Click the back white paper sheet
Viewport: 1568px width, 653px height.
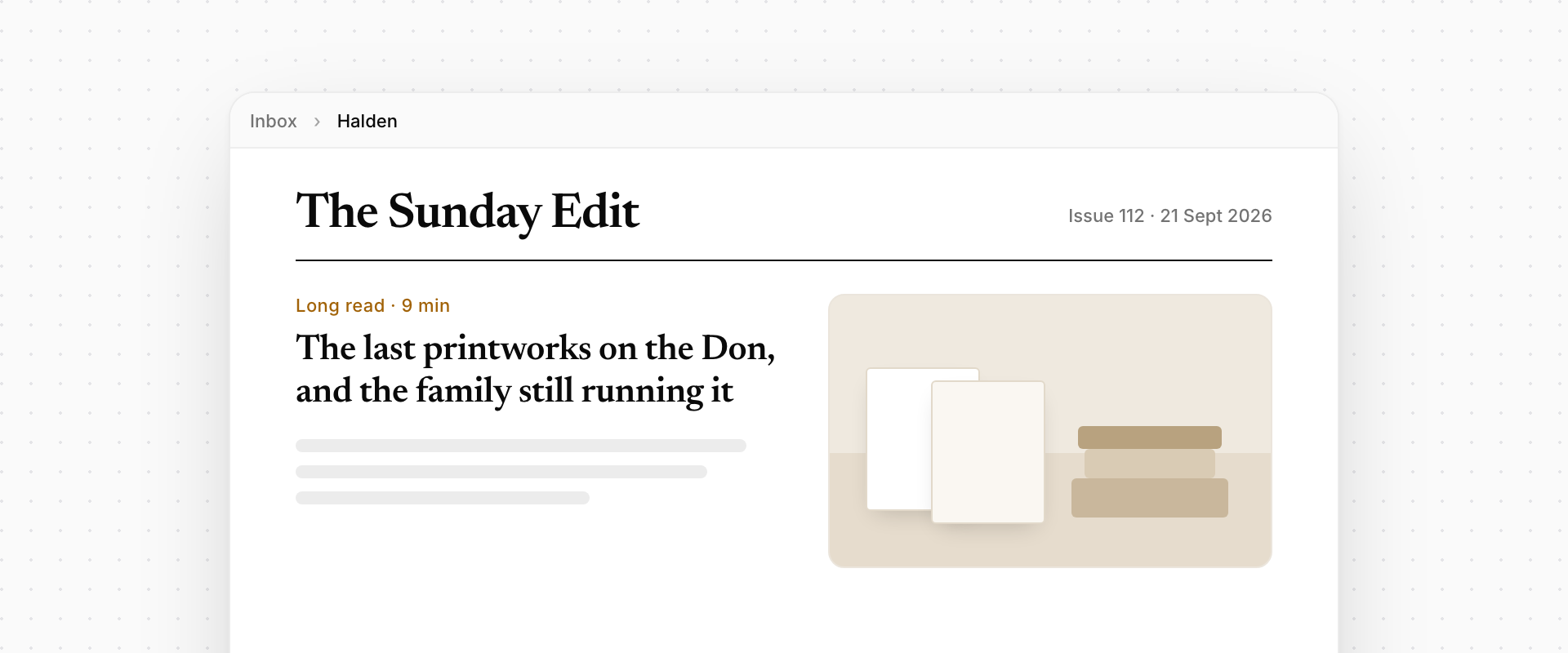coord(898,439)
